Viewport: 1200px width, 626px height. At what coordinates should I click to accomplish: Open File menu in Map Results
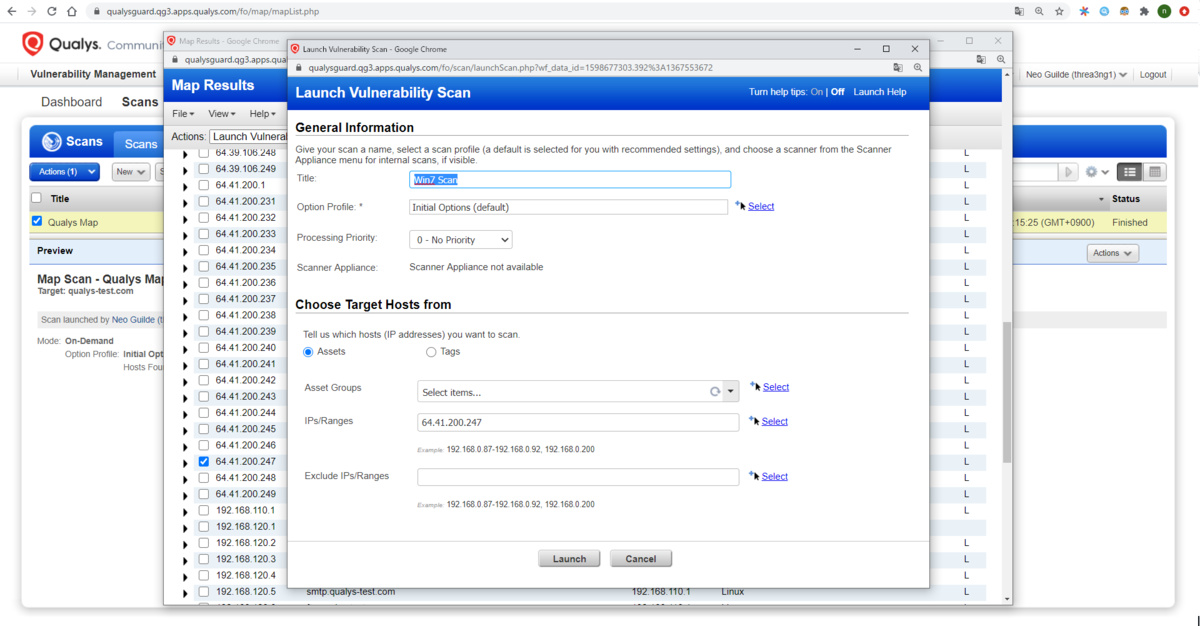click(183, 114)
